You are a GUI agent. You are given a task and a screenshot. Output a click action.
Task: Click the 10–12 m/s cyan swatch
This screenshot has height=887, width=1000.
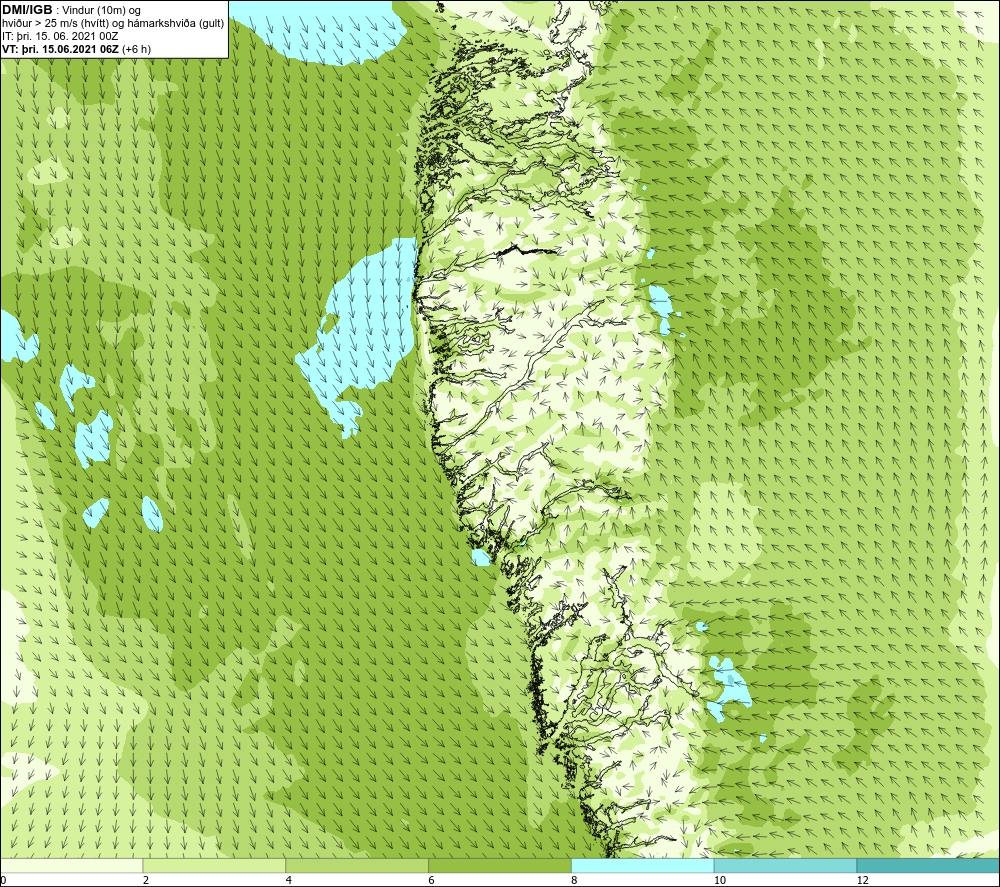coord(786,865)
